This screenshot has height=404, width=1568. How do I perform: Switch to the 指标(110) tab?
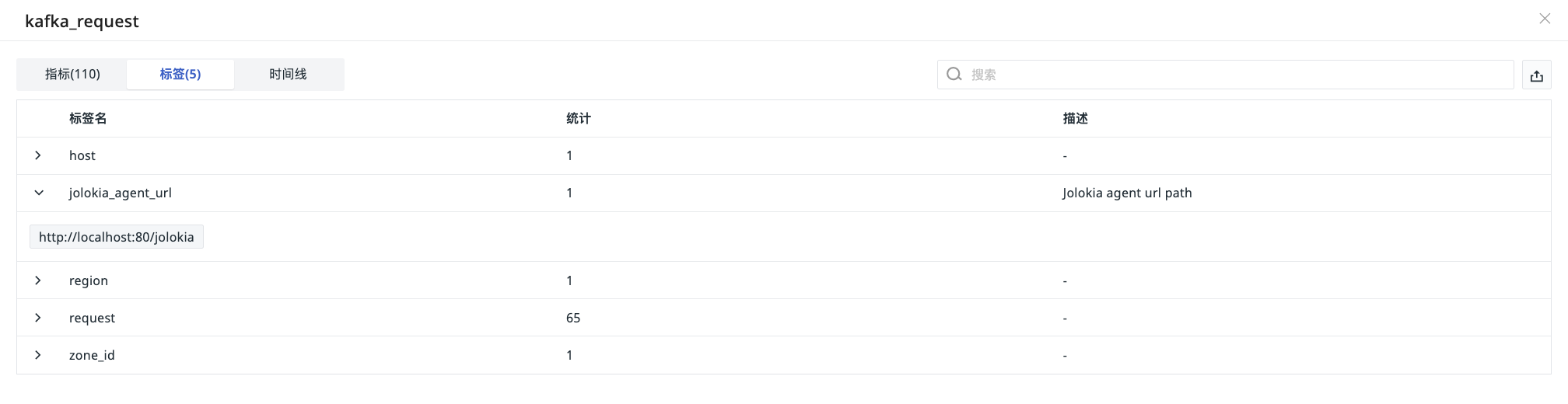(72, 75)
